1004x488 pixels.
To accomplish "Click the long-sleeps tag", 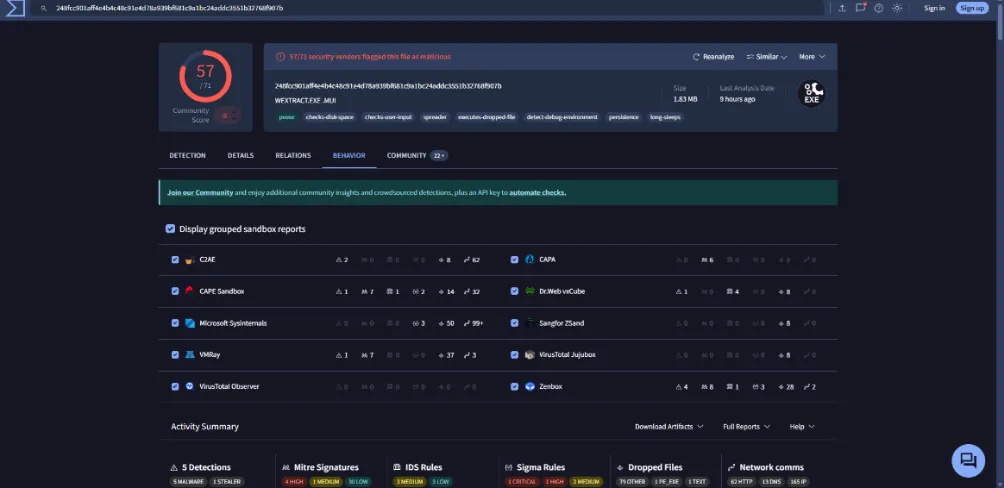I will coord(665,117).
